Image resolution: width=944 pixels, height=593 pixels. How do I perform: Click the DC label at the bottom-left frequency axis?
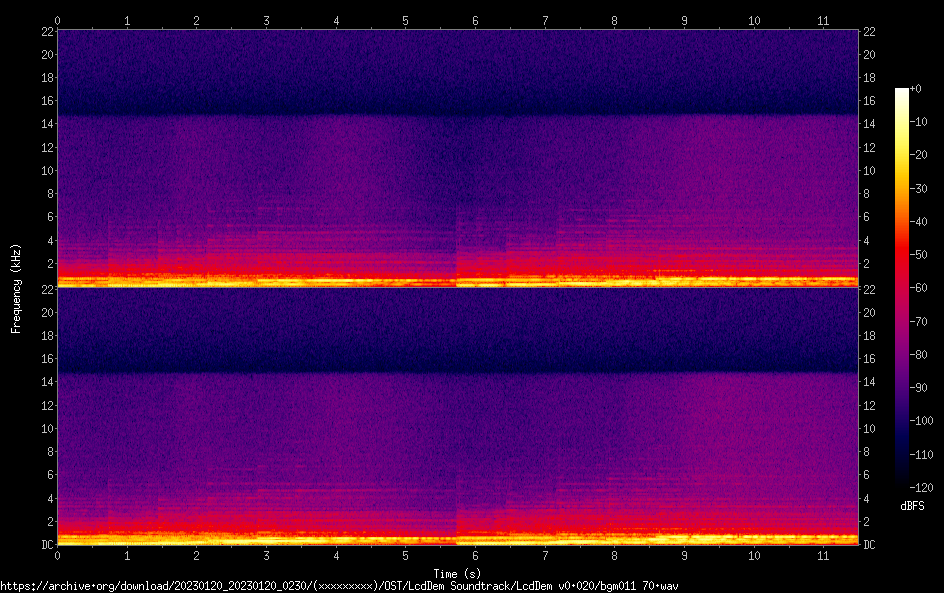(46, 544)
